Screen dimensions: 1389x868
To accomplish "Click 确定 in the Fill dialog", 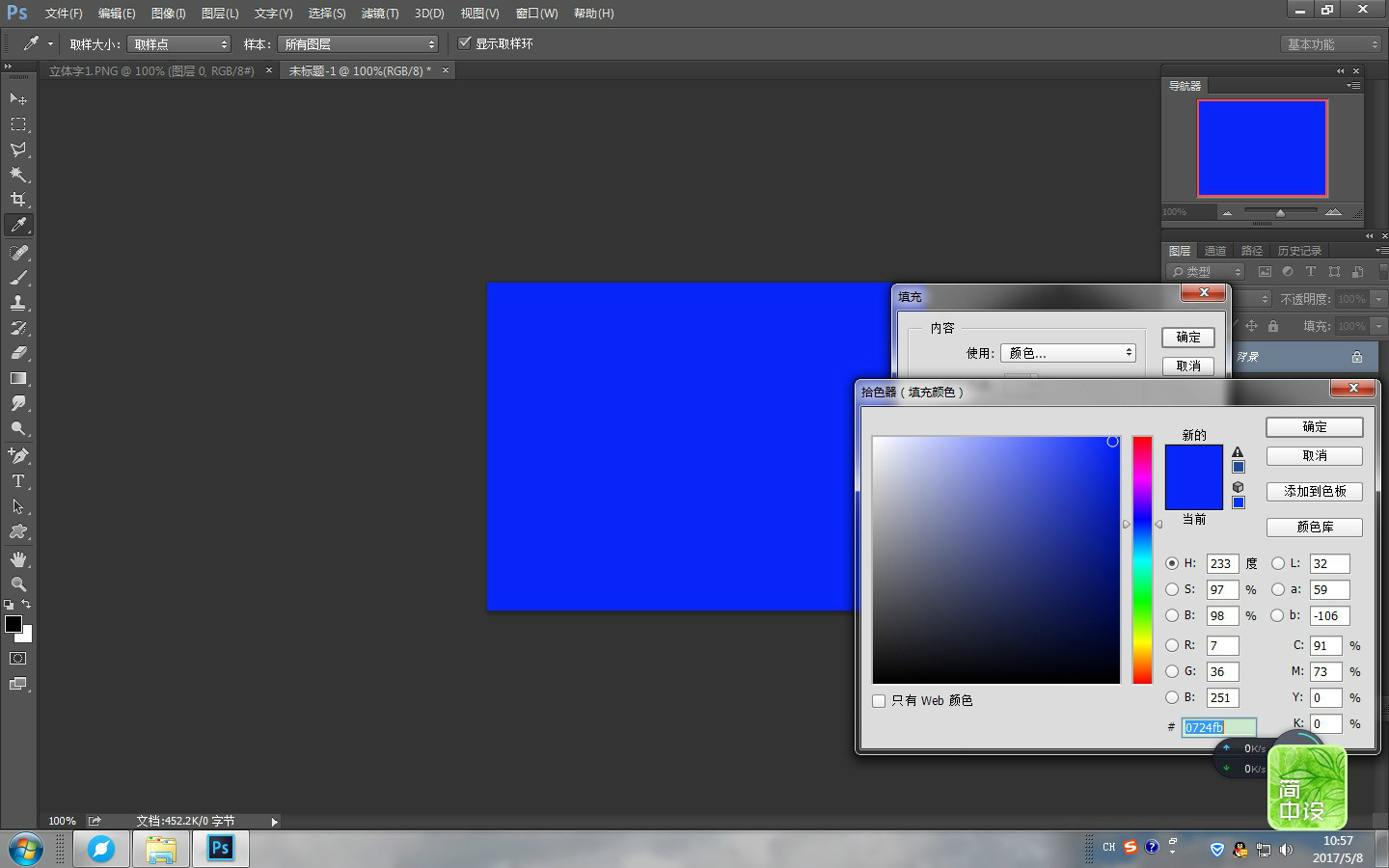I will [x=1188, y=338].
